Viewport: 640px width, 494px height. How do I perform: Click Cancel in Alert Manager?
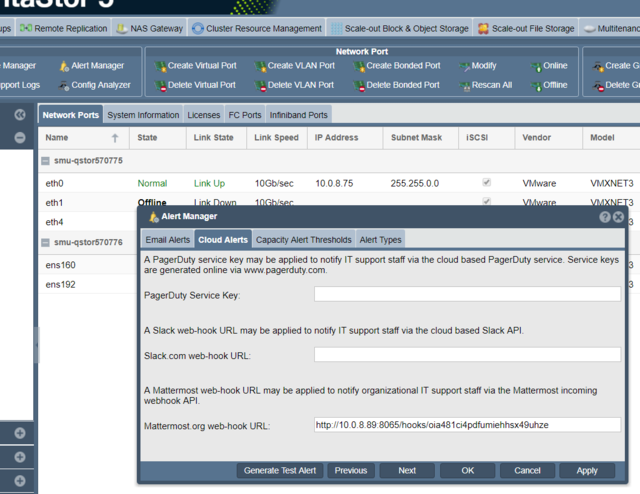click(x=527, y=471)
